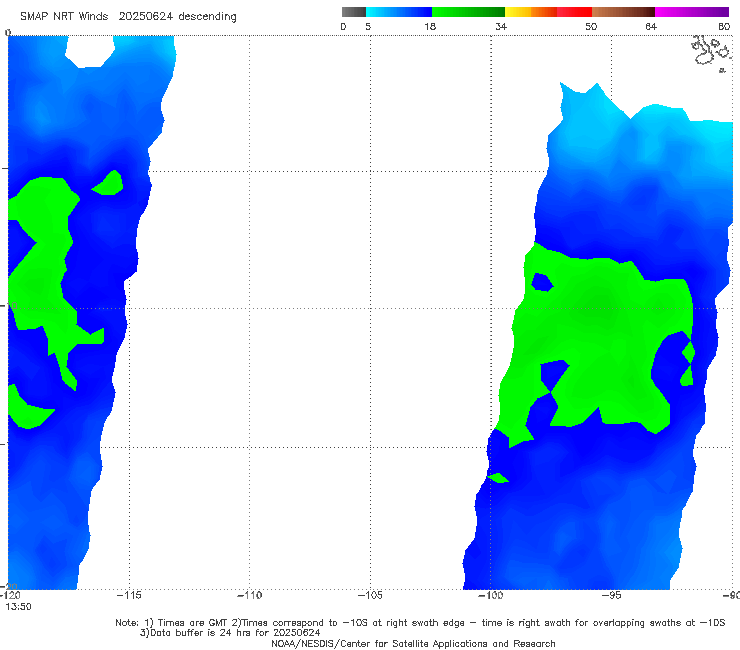
Task: Click the red segment near 50 on color bar
Action: pos(574,12)
